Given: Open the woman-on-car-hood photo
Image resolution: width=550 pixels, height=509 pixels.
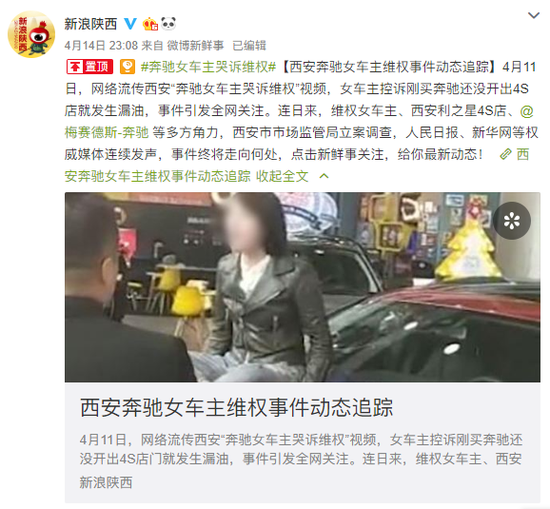Looking at the screenshot, I should click(302, 287).
